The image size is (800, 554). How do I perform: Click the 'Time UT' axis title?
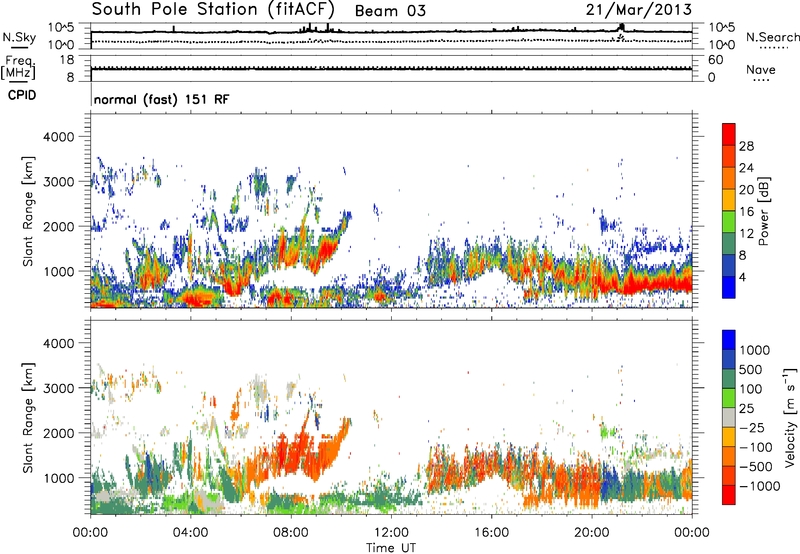pos(391,548)
